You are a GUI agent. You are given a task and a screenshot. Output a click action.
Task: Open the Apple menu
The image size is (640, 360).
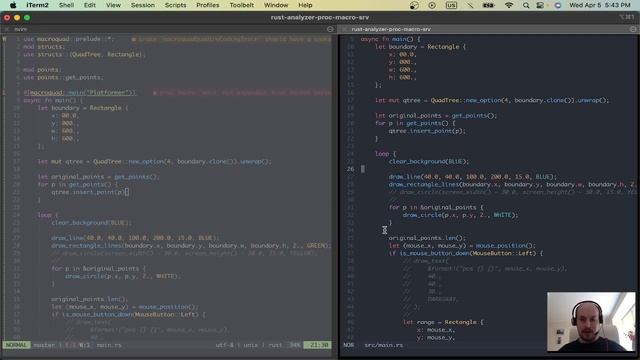pyautogui.click(x=13, y=5)
